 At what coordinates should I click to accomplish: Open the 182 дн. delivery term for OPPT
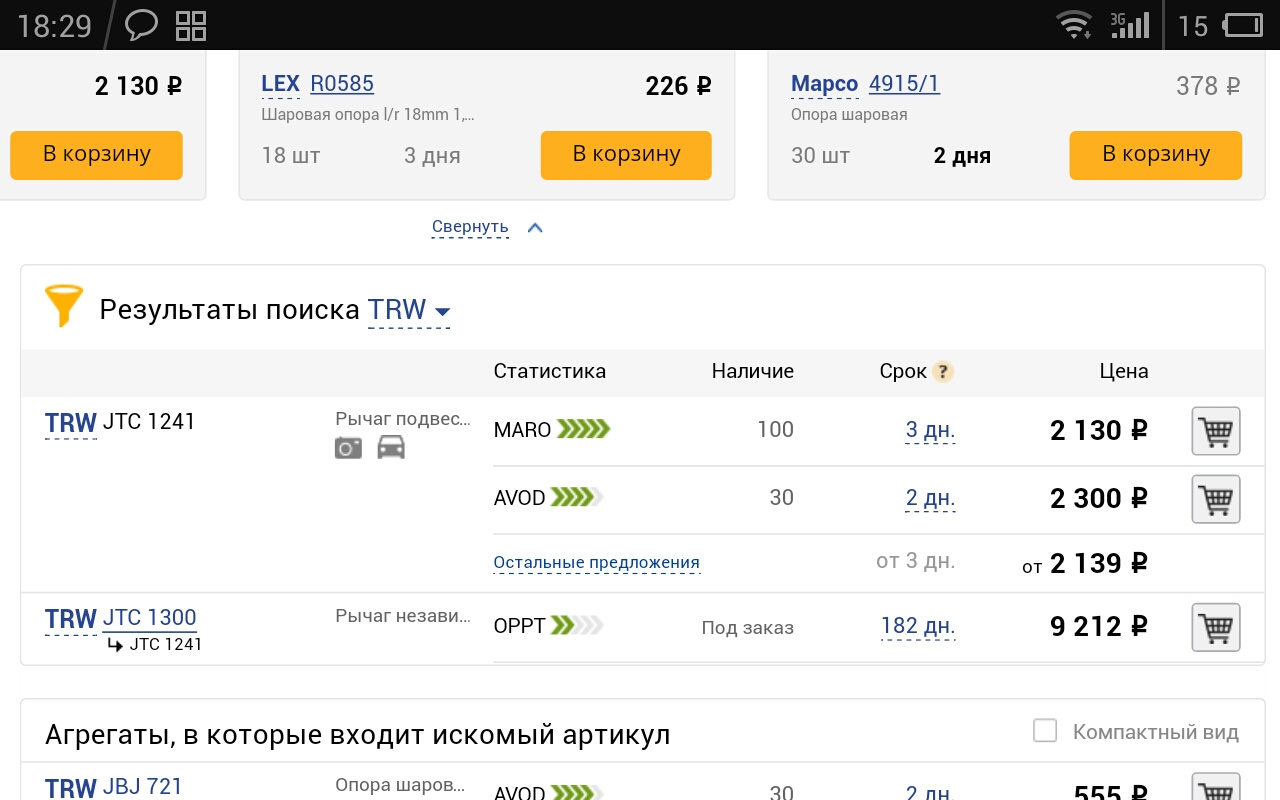point(918,627)
